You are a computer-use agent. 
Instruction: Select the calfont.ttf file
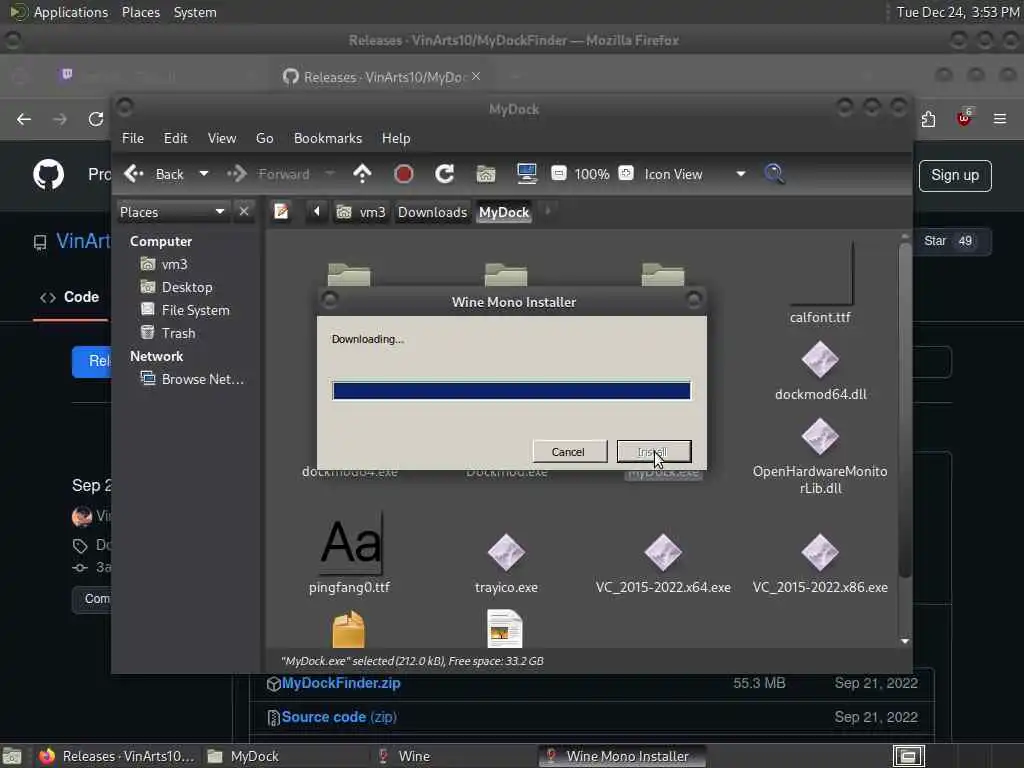(x=820, y=282)
